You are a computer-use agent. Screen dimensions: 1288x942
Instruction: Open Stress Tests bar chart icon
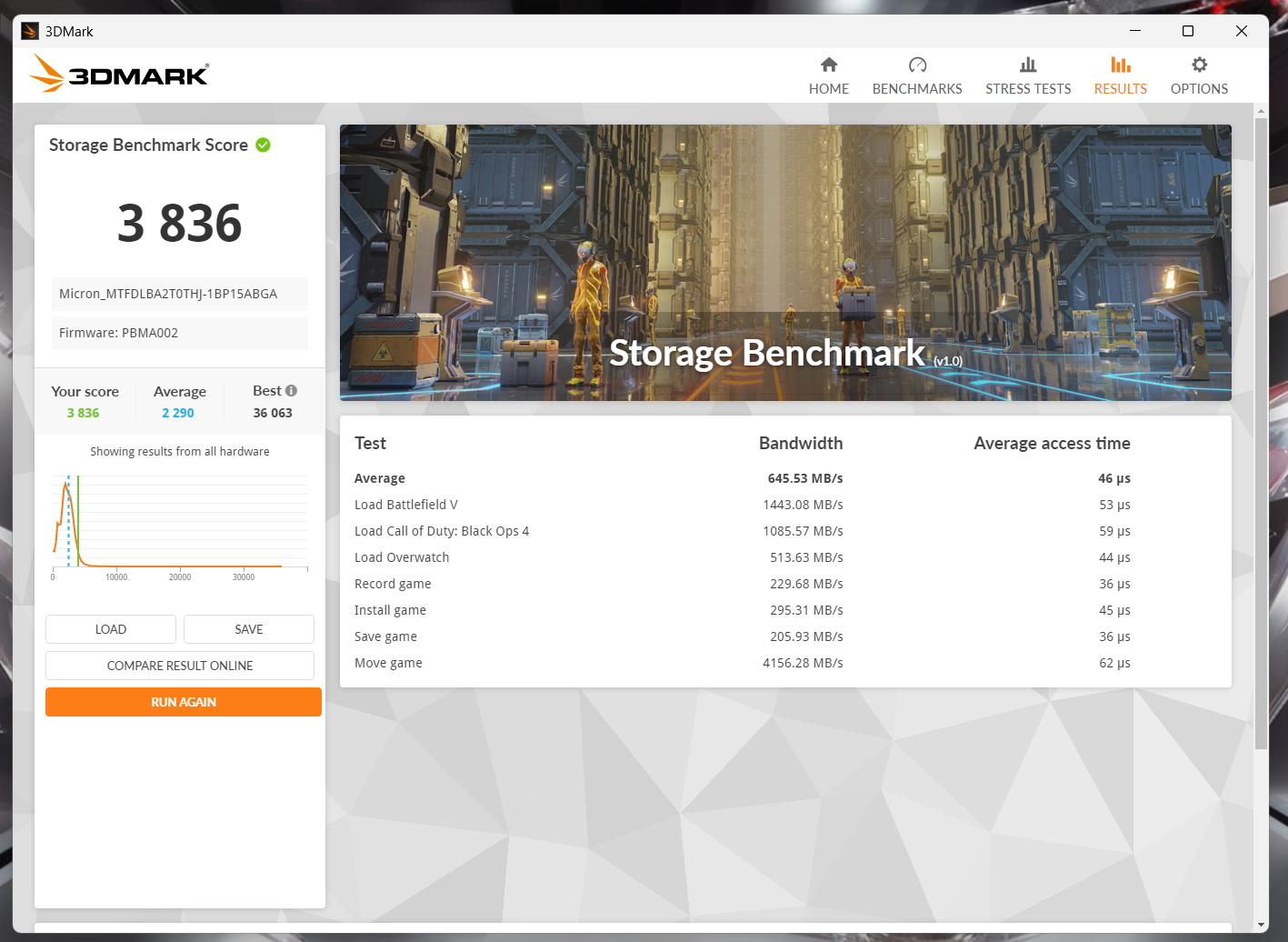click(1028, 65)
